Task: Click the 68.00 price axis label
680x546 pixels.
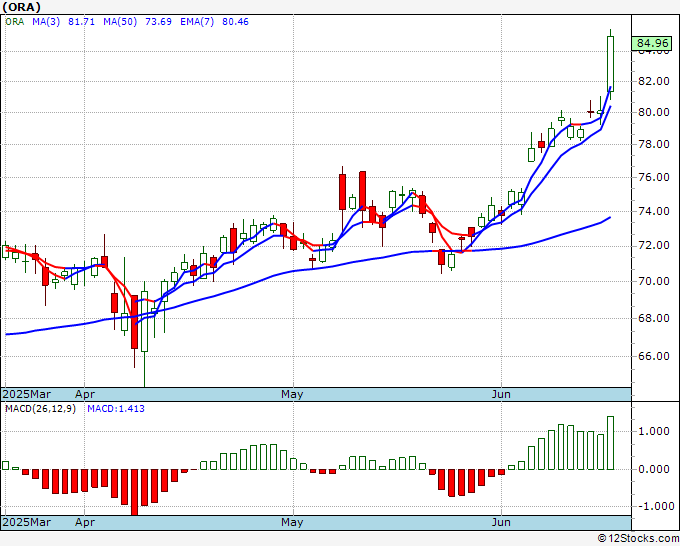Action: (654, 318)
